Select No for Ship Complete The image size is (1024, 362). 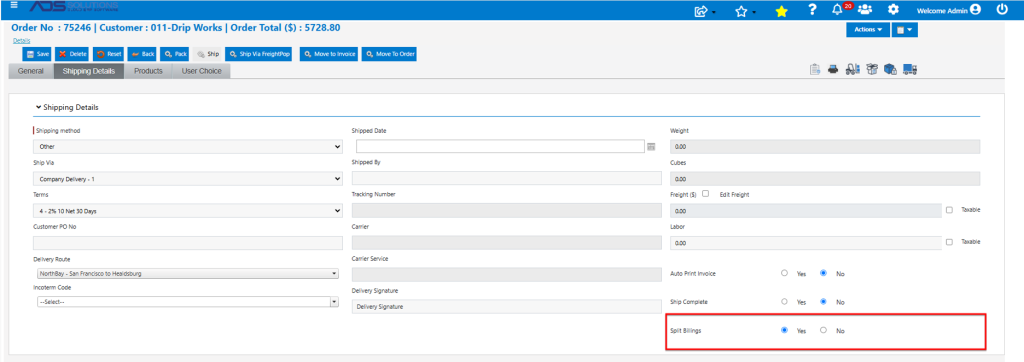[824, 302]
